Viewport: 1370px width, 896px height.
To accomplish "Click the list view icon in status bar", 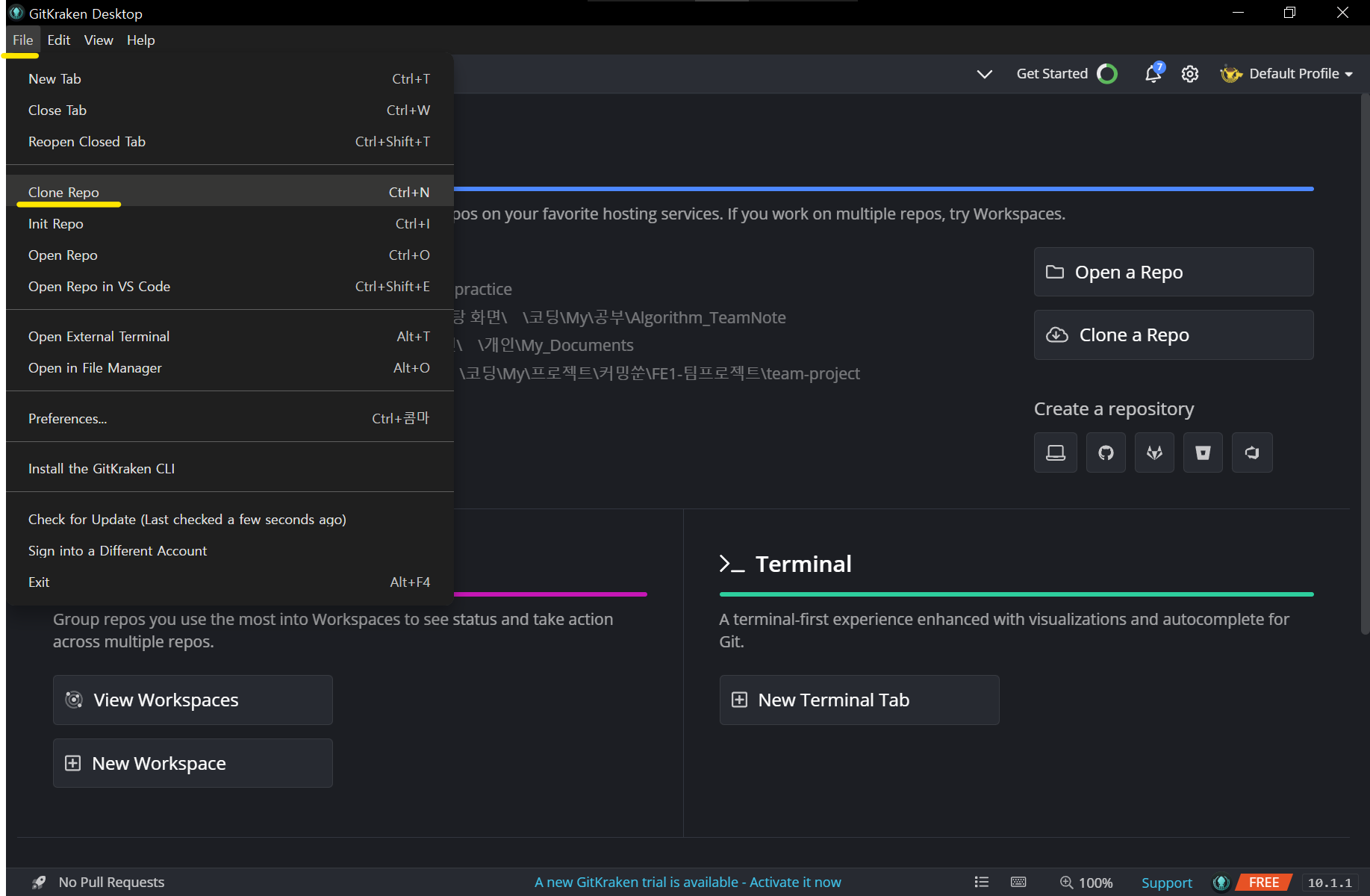I will coord(982,883).
